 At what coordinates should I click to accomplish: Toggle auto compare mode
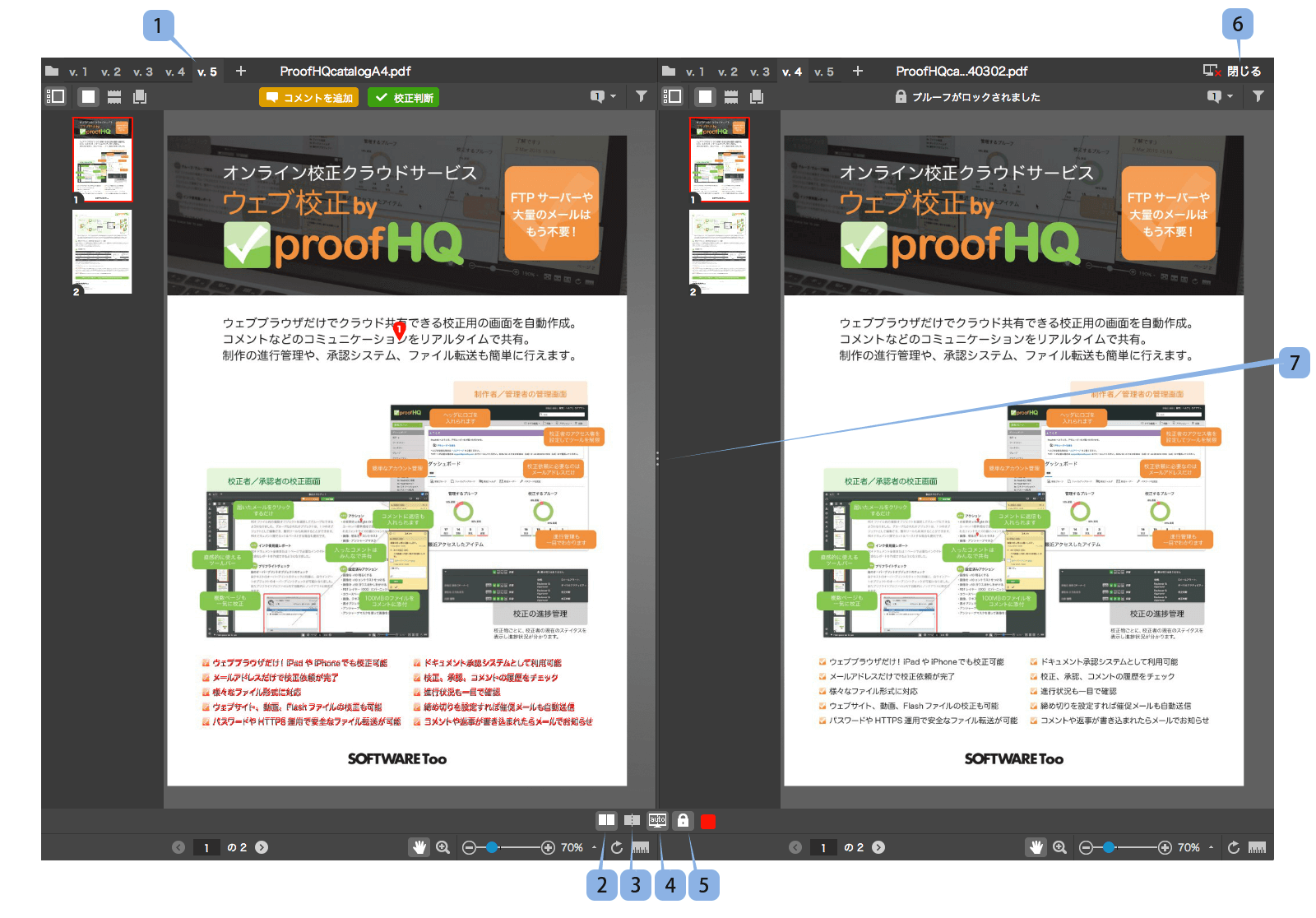click(x=657, y=820)
